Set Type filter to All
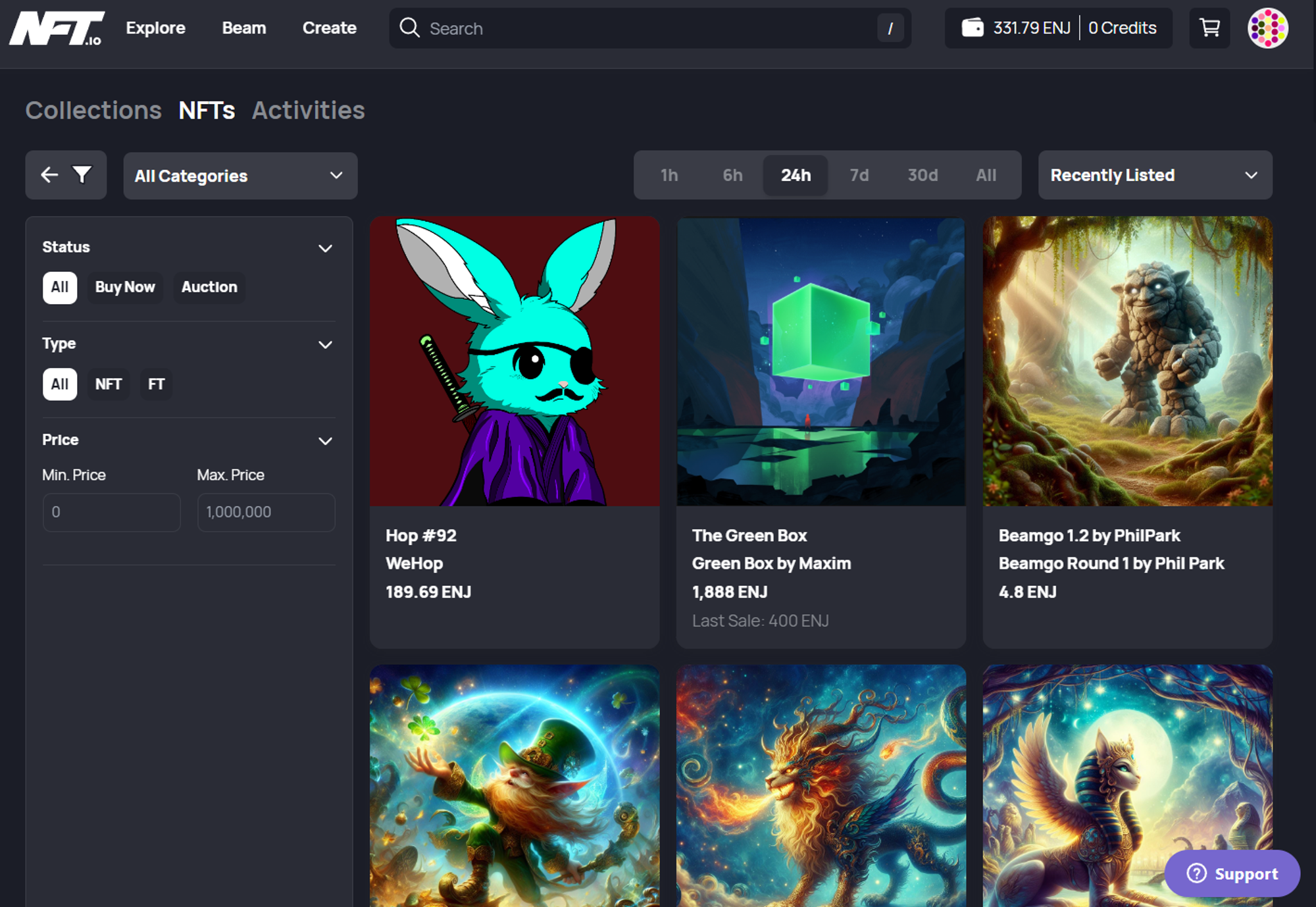 coord(60,384)
